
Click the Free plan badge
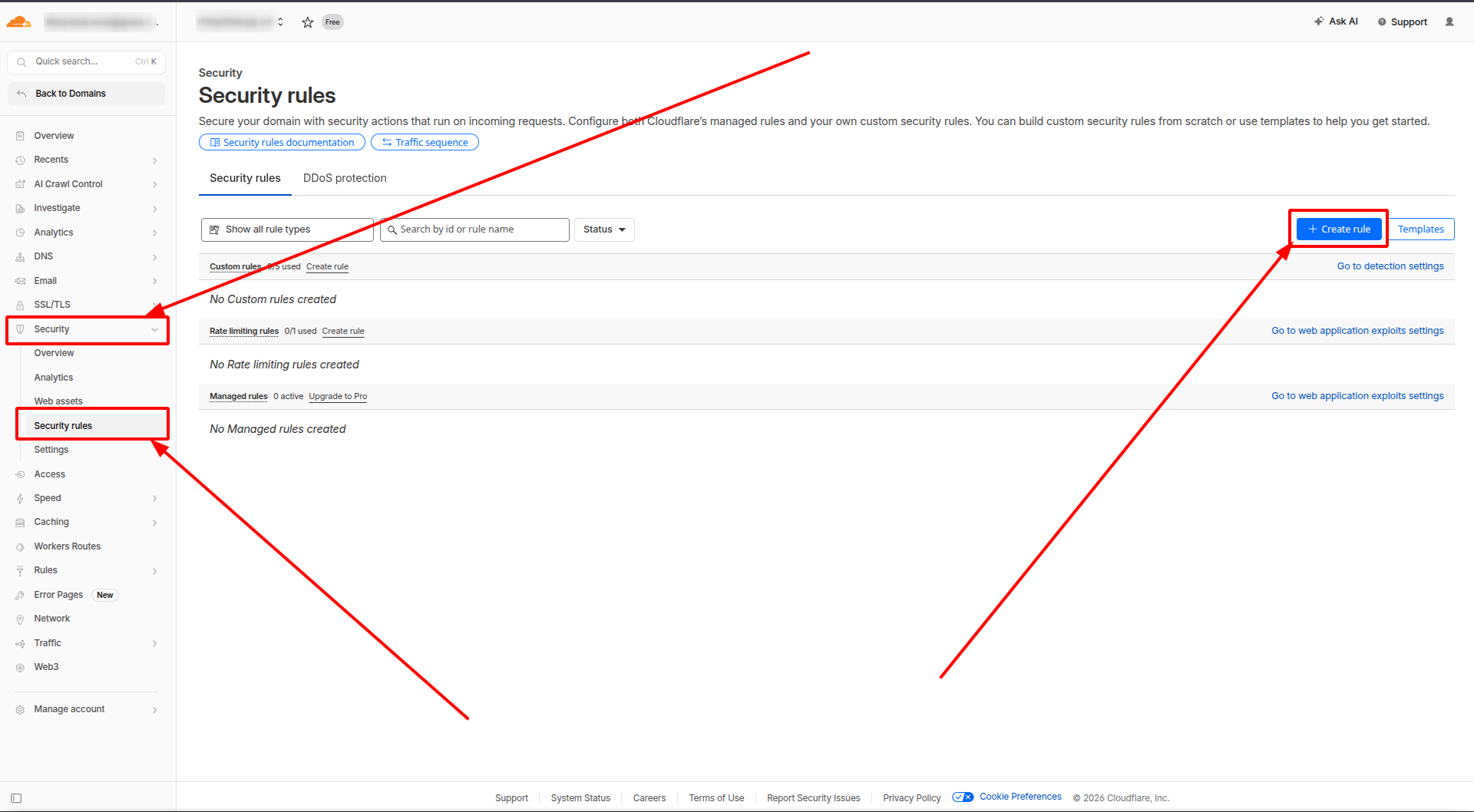(x=332, y=22)
